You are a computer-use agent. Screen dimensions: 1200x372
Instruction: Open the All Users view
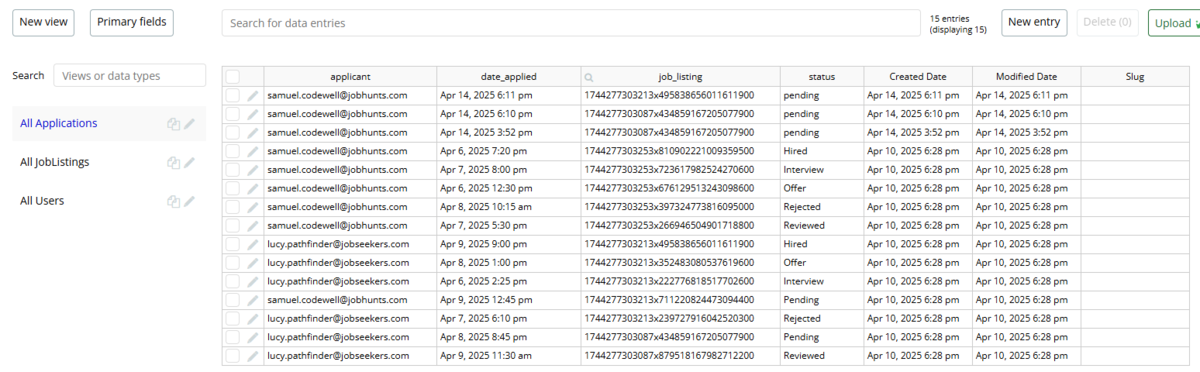pyautogui.click(x=42, y=201)
